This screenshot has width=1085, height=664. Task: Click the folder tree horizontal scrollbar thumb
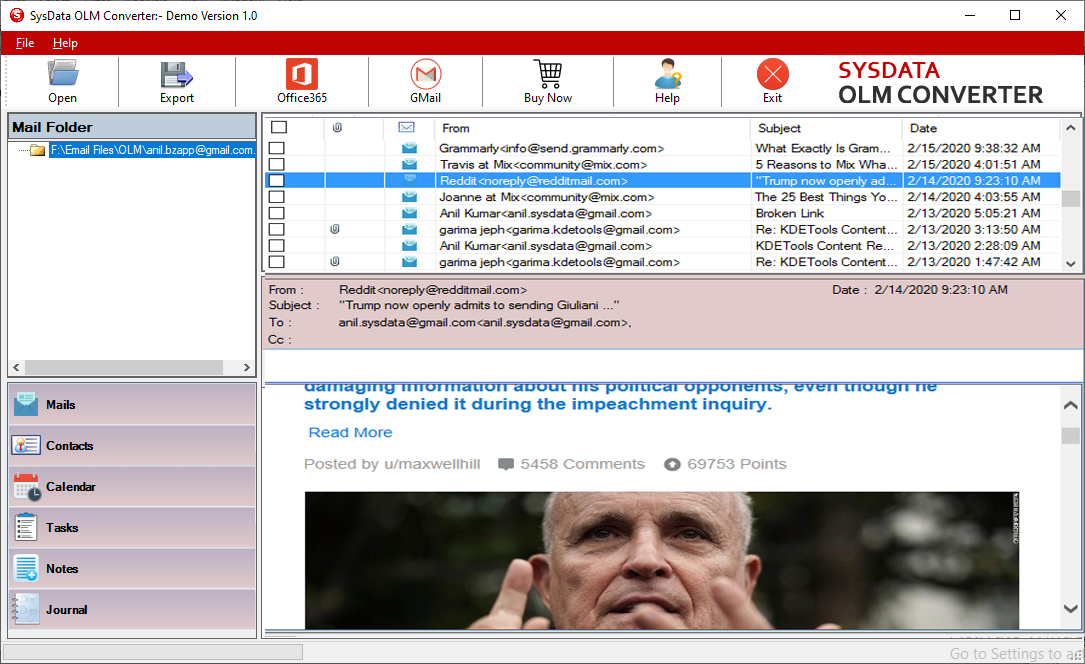click(x=124, y=367)
